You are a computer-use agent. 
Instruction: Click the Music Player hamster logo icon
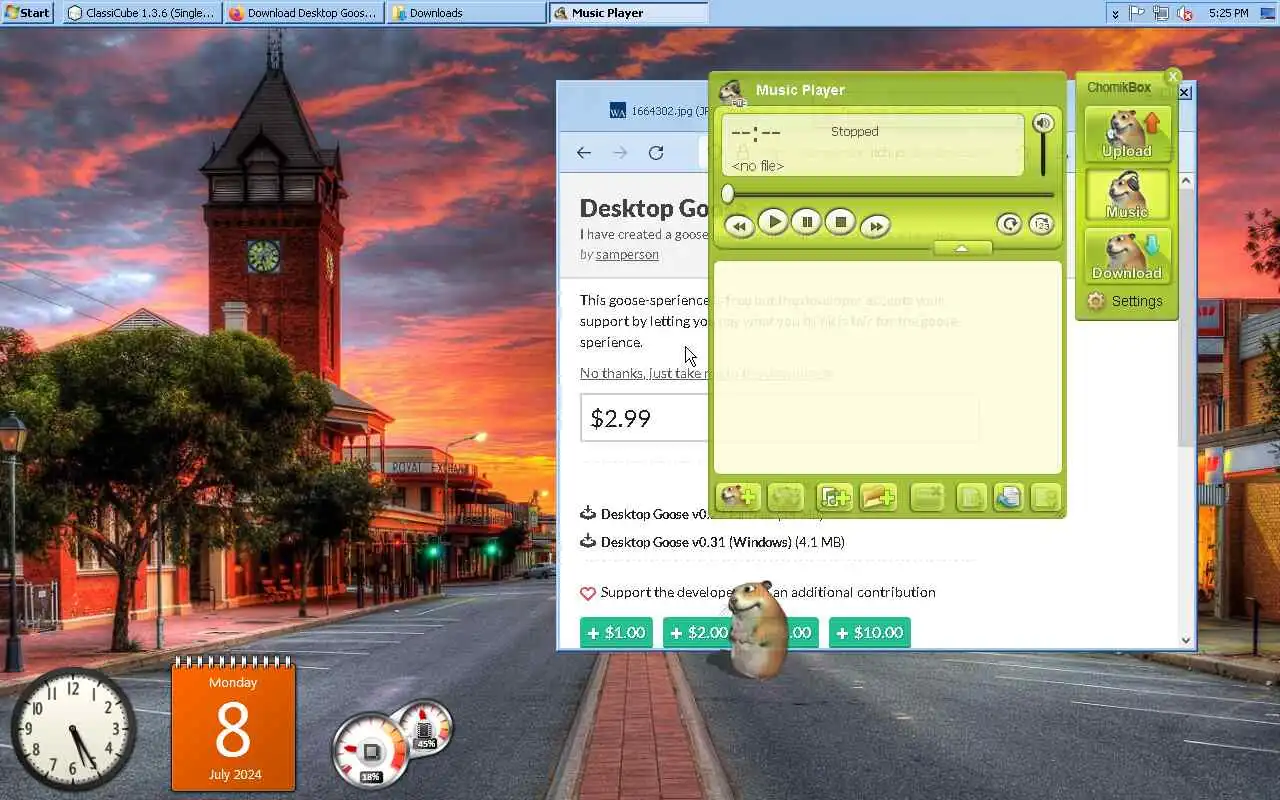[732, 93]
